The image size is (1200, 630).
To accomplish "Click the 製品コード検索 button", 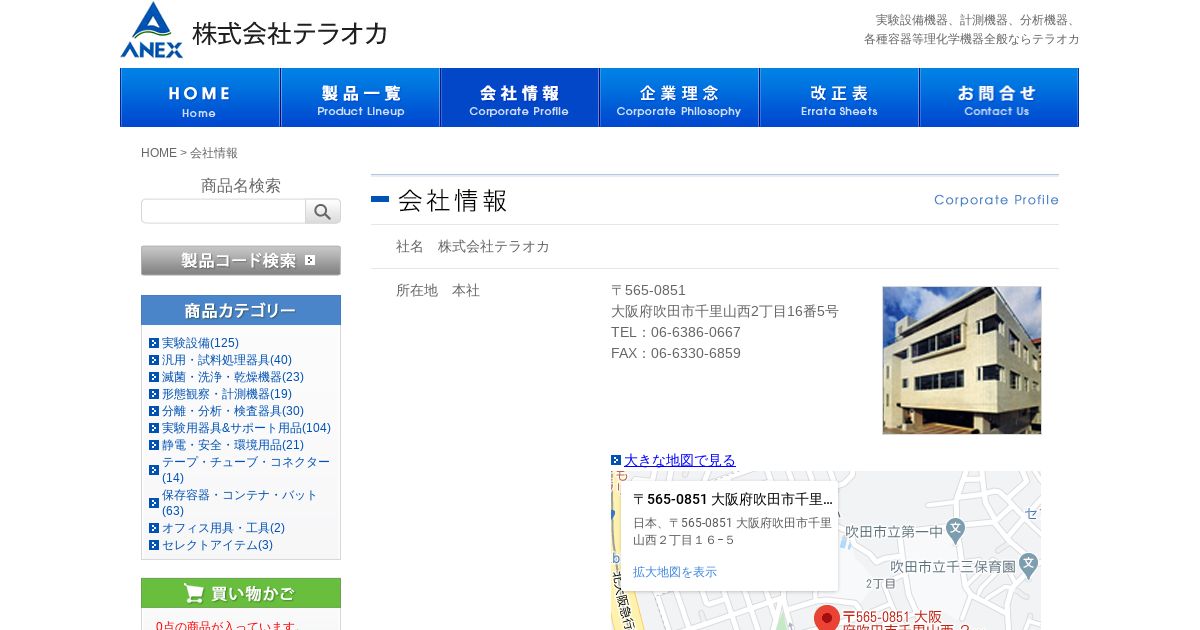I will click(241, 260).
